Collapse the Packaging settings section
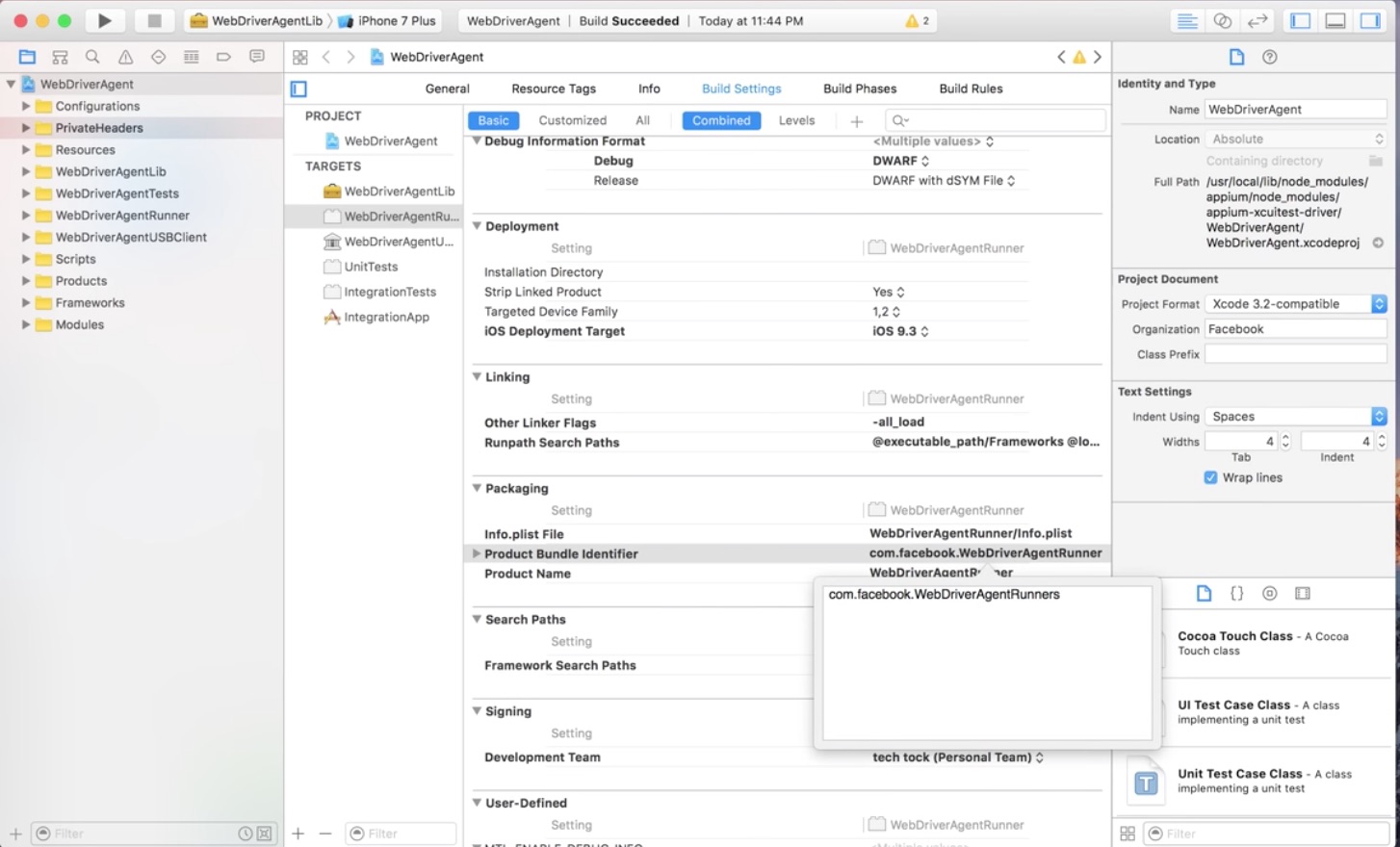Viewport: 1400px width, 847px height. tap(476, 488)
